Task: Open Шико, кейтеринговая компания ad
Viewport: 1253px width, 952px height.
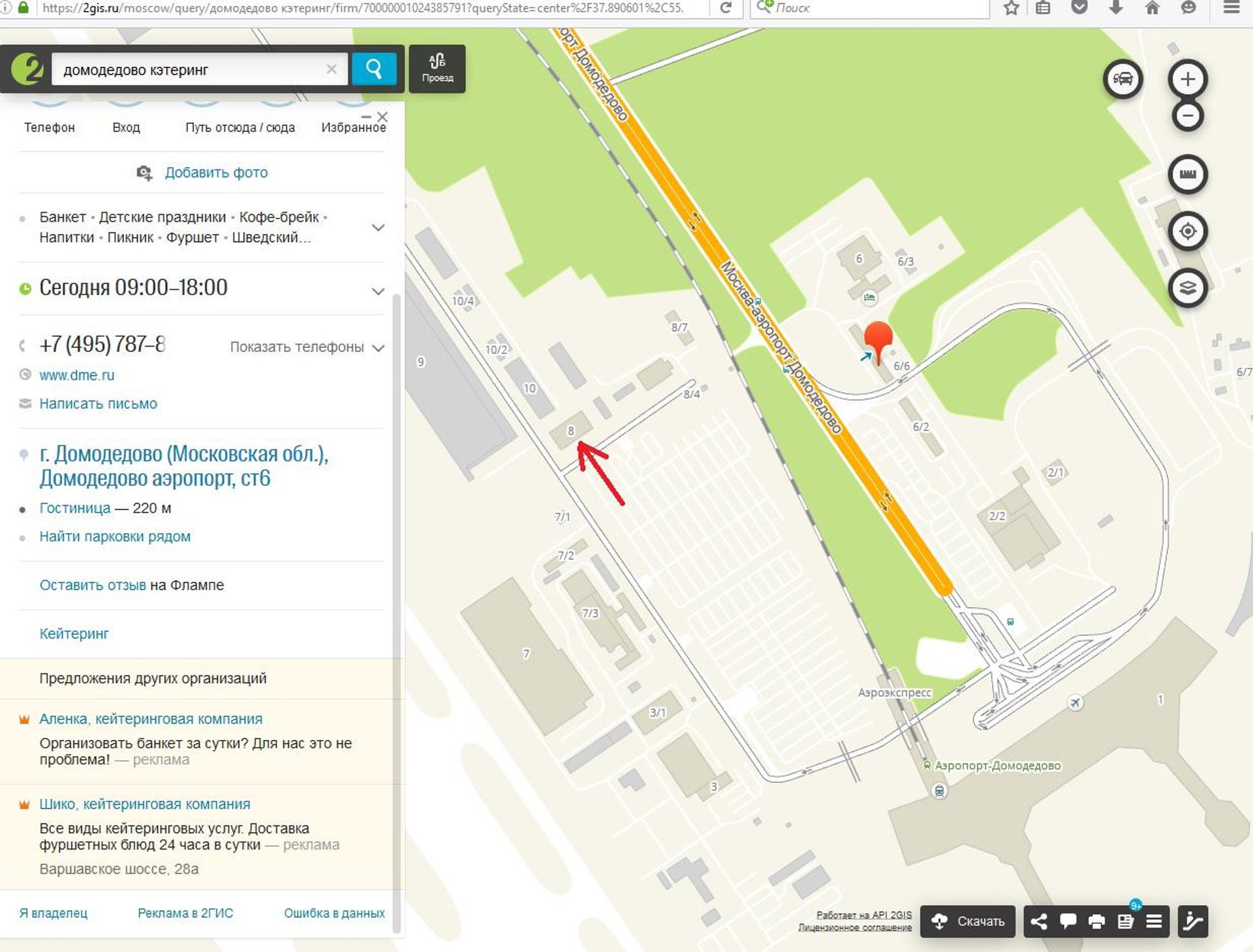Action: tap(145, 805)
